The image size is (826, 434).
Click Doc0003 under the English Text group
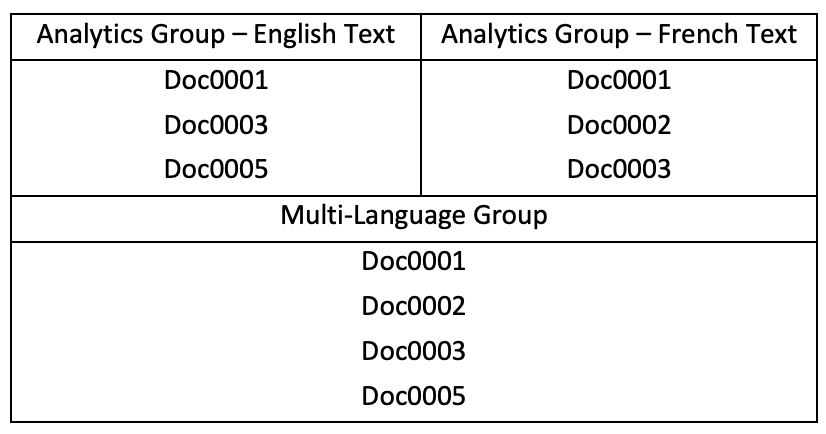216,125
